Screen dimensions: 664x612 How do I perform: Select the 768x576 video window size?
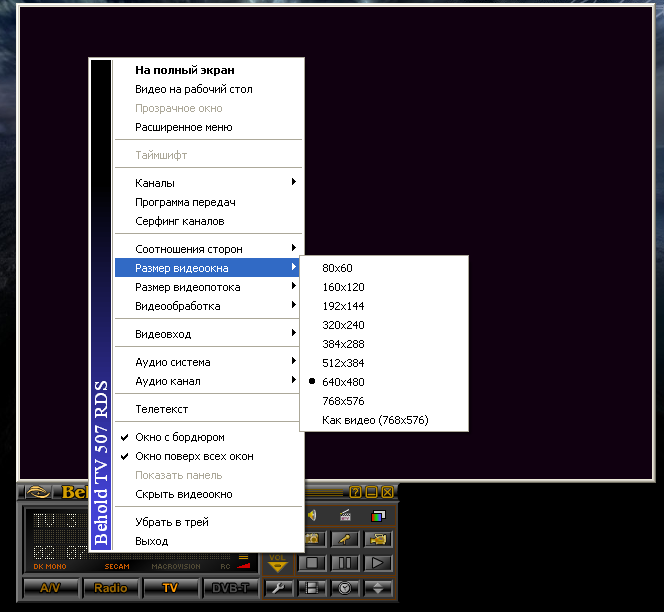point(343,401)
